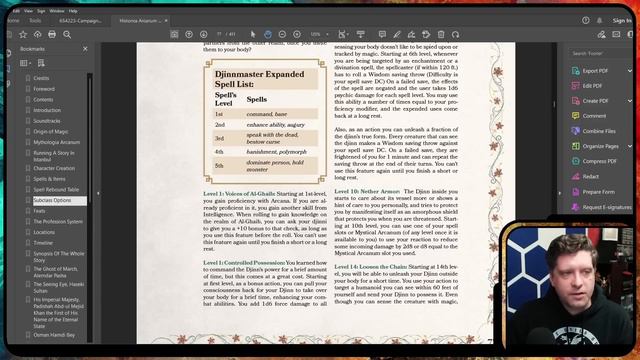Screen dimensions: 640x360
Task: Open the Window menu
Action: [57, 11]
